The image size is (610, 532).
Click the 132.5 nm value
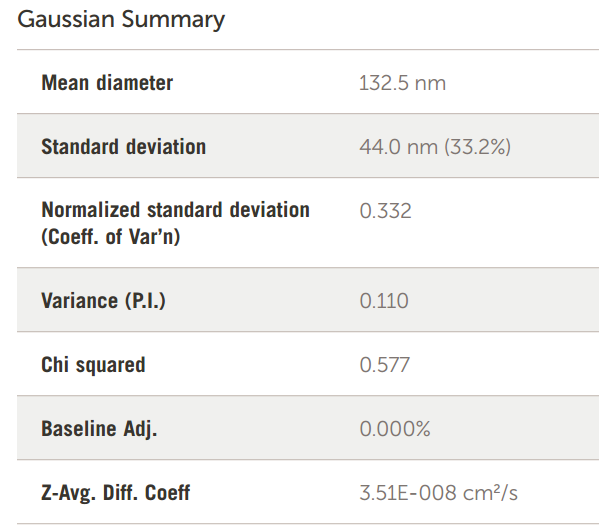click(402, 83)
